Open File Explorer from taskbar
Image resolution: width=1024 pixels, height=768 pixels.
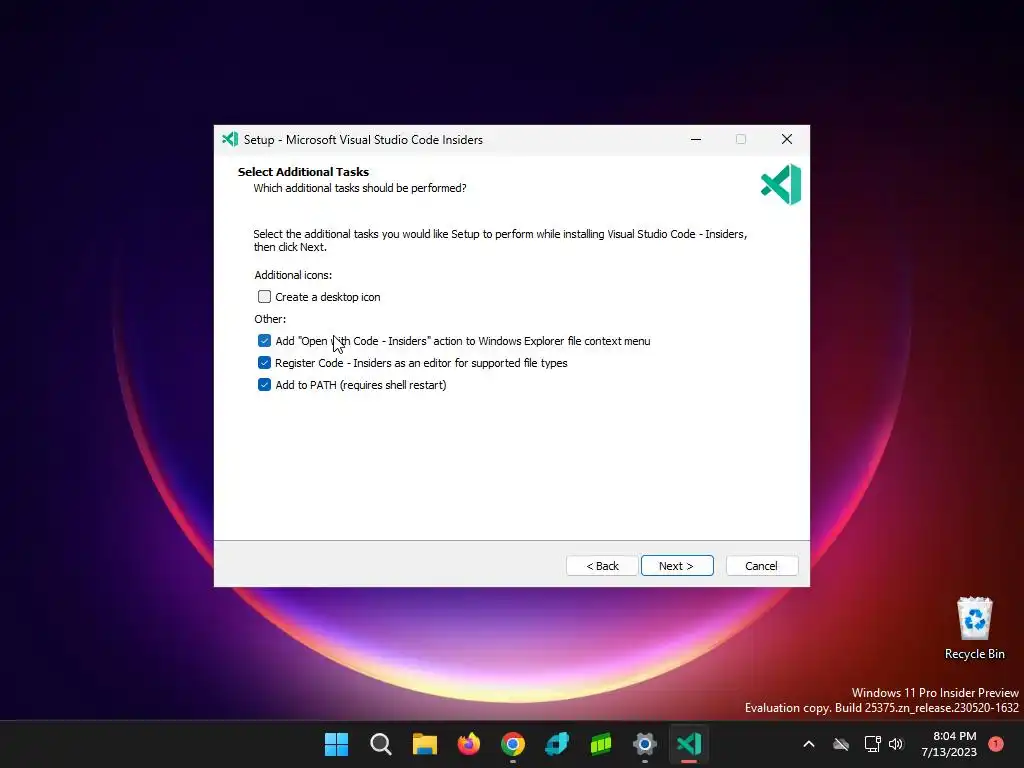pyautogui.click(x=424, y=744)
